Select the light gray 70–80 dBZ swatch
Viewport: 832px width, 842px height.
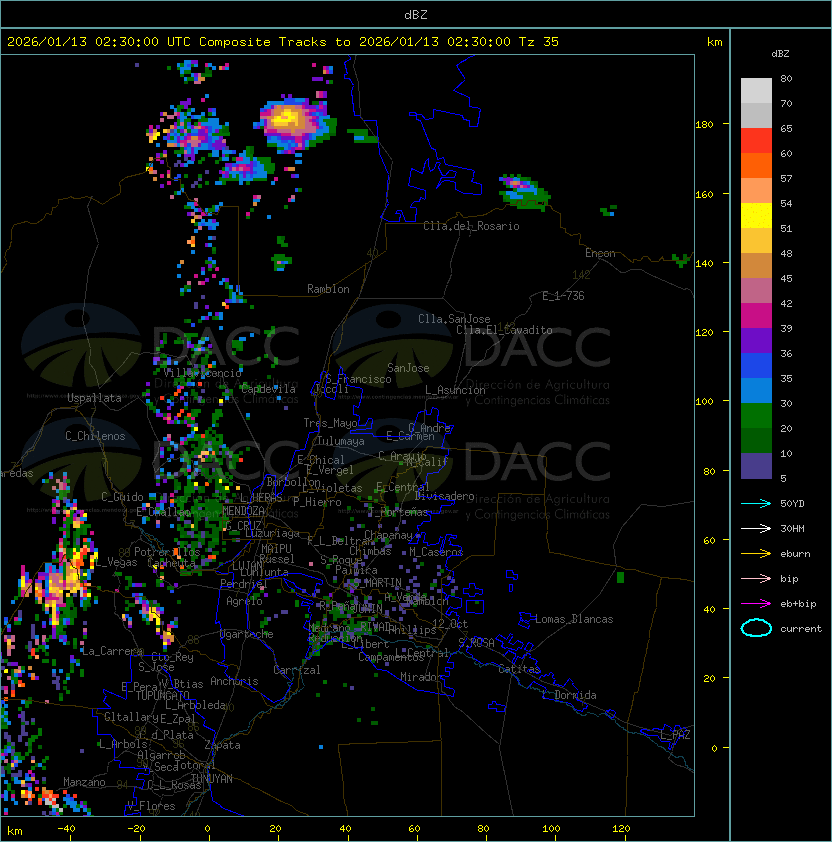pyautogui.click(x=756, y=90)
